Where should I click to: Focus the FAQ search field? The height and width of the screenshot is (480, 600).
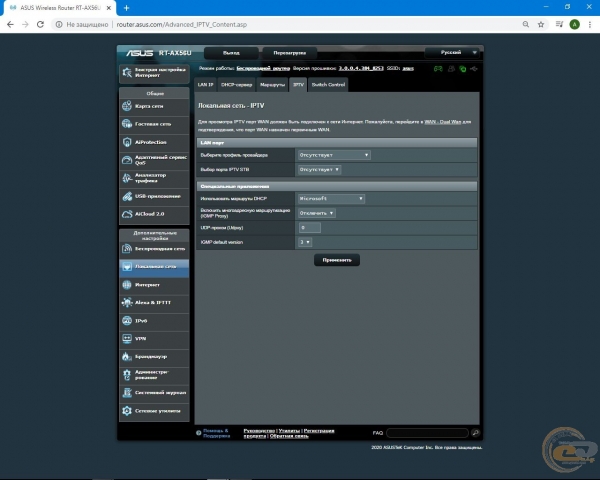(427, 433)
